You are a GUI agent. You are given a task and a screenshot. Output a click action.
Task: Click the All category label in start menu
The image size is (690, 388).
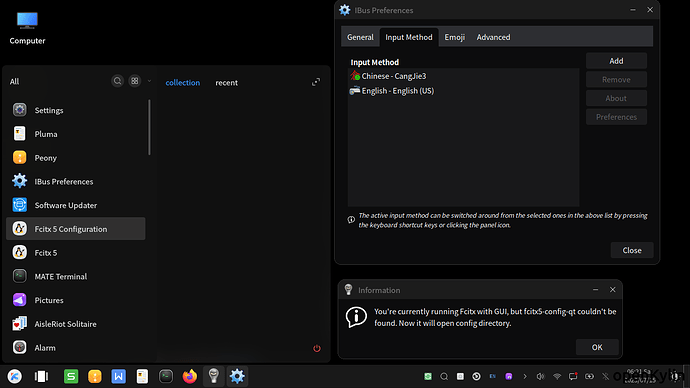15,81
